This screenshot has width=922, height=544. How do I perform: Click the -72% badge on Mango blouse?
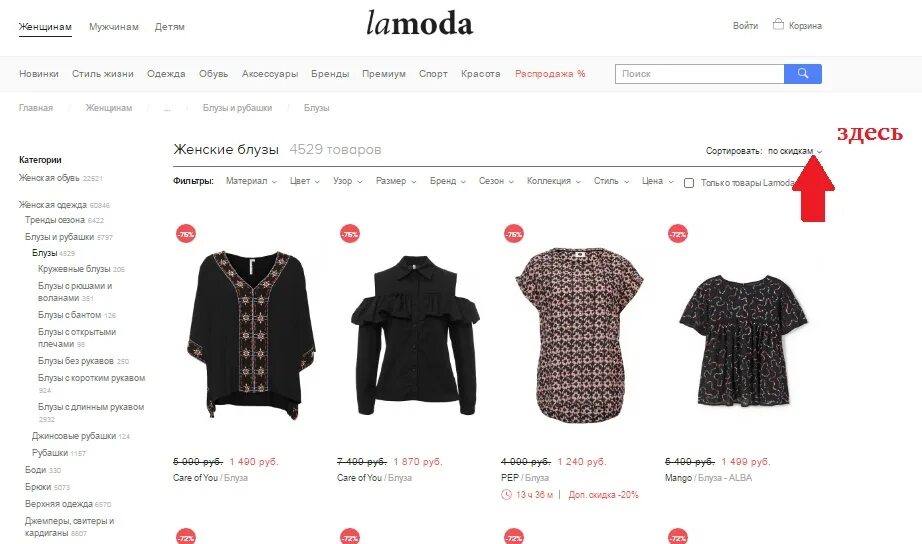[678, 234]
